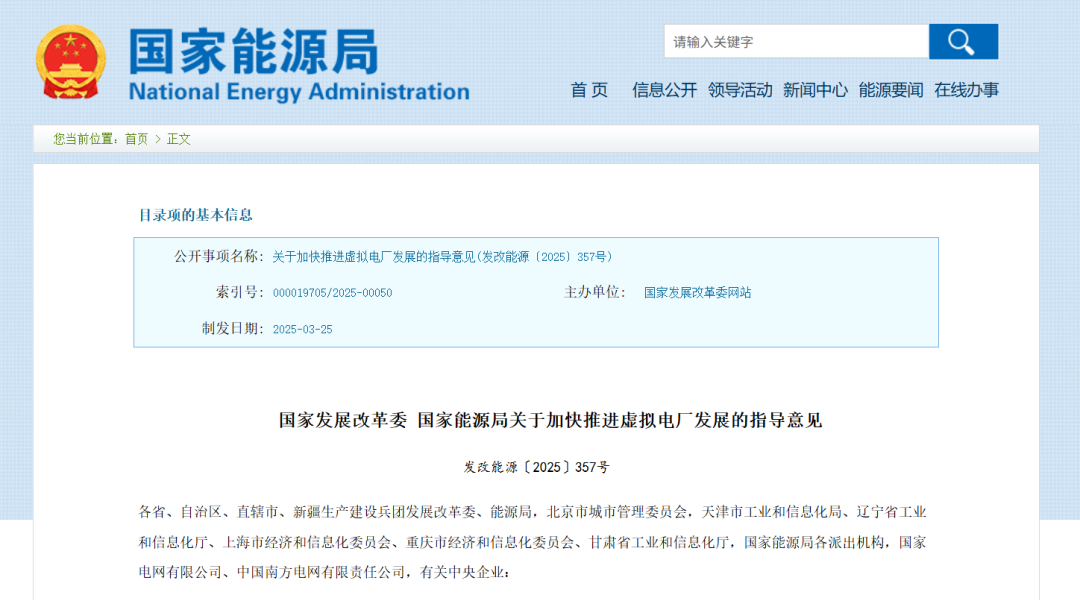Navigate to 在线办事 services
This screenshot has width=1080, height=600.
coord(966,90)
